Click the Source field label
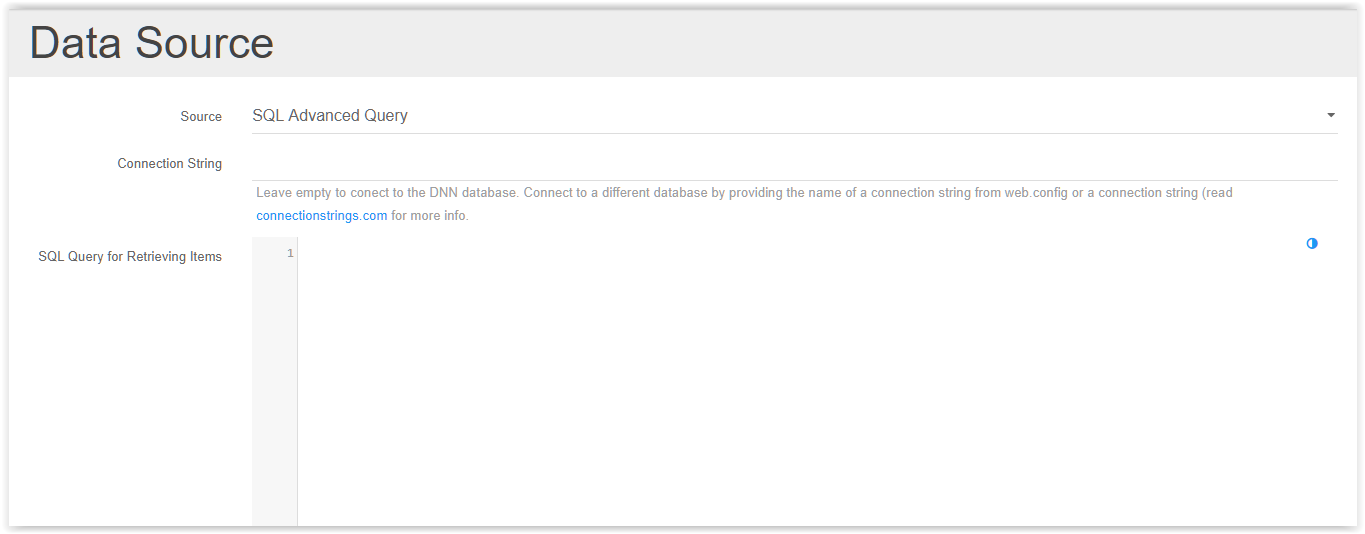This screenshot has width=1365, height=534. pos(201,116)
